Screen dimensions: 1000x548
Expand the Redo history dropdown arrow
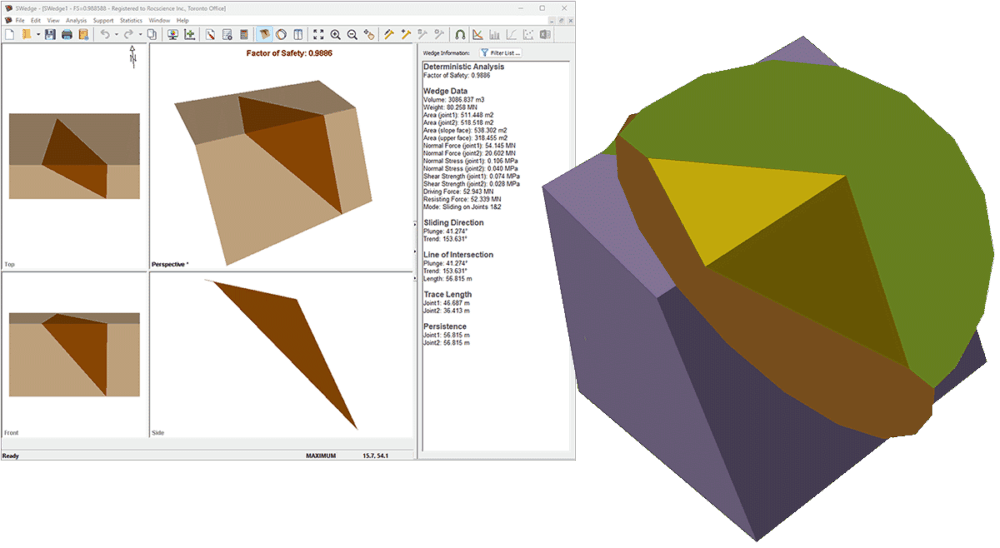pyautogui.click(x=138, y=34)
